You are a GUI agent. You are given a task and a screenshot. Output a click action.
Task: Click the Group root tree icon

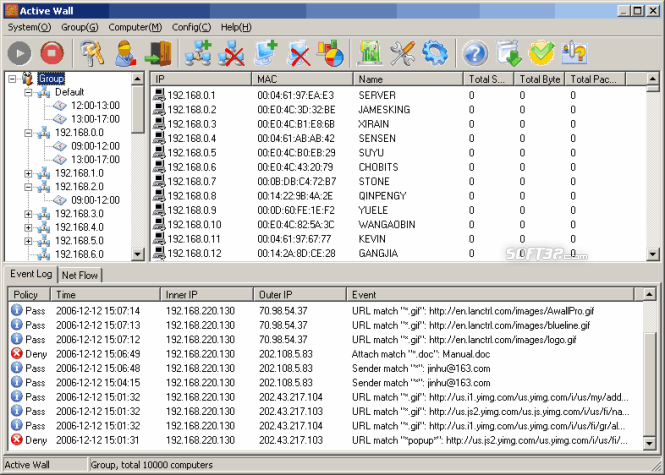pyautogui.click(x=28, y=78)
